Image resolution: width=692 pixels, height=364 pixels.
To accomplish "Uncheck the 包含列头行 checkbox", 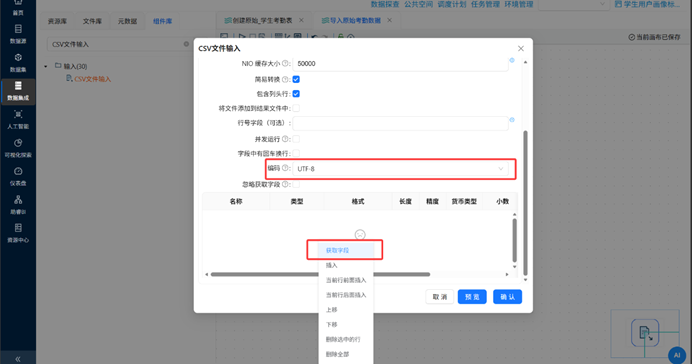I will [x=296, y=94].
